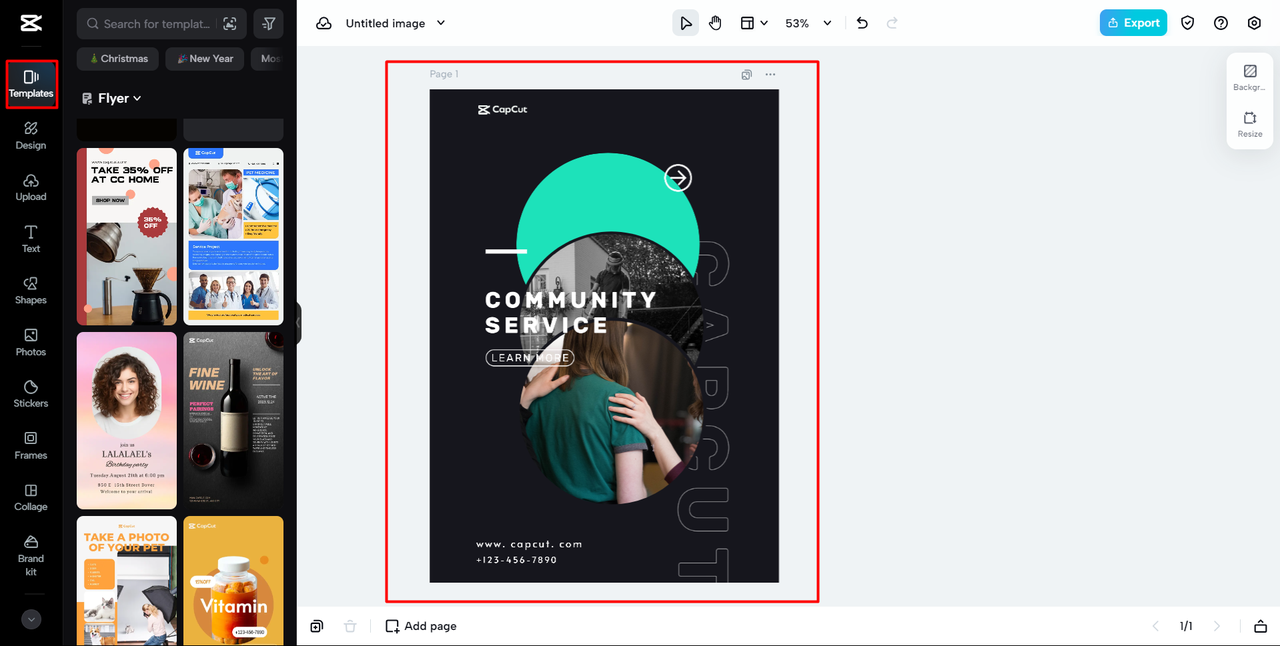Open the Background option panel
1280x646 pixels.
pos(1250,78)
